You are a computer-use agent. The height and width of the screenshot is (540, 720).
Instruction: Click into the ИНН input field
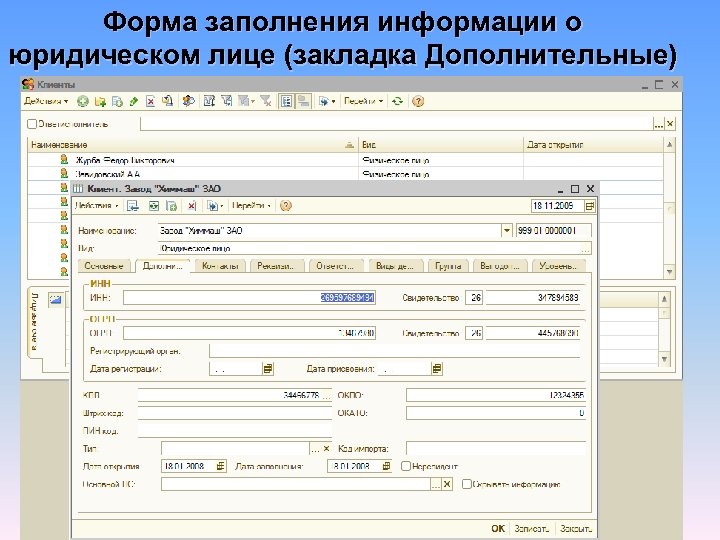[249, 298]
